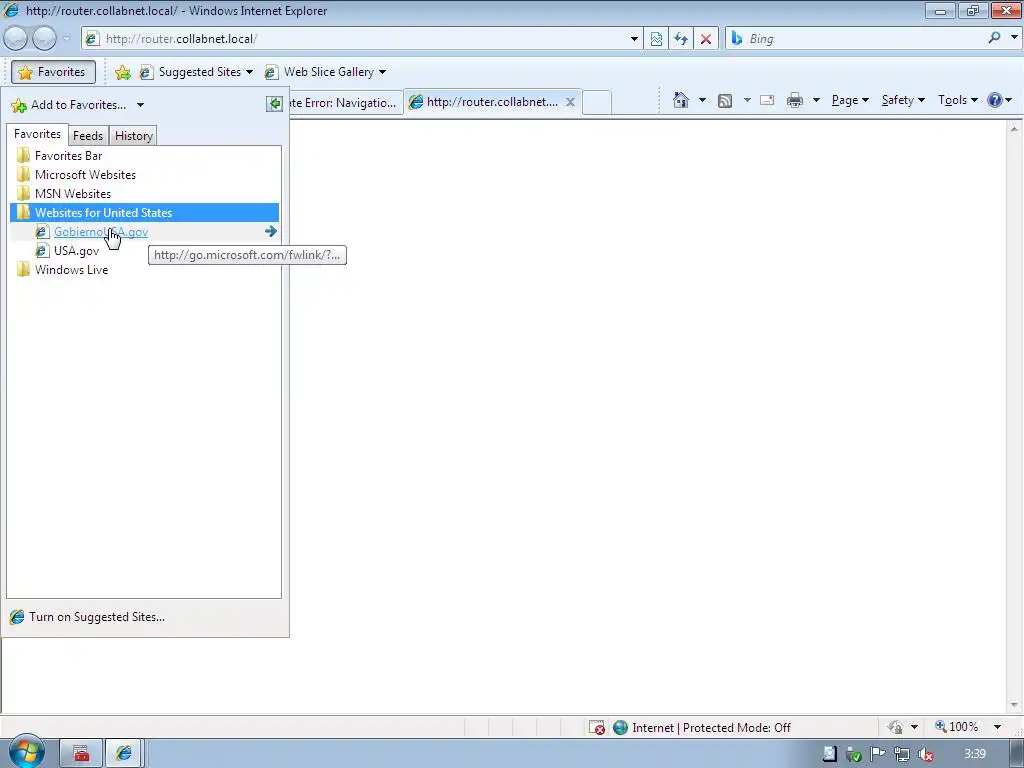Expand the Add to Favorites arrow menu
This screenshot has width=1024, height=768.
140,105
